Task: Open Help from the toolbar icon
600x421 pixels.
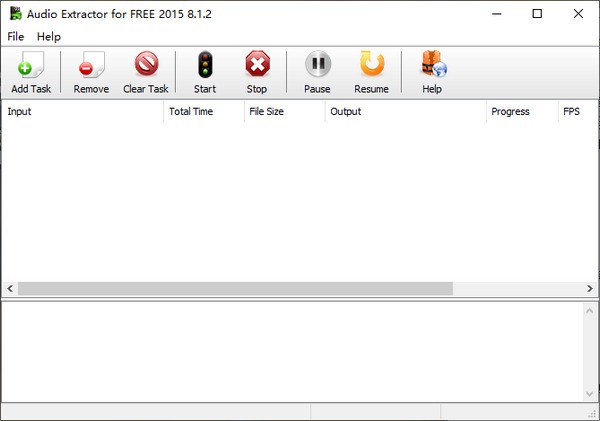Action: coord(432,66)
